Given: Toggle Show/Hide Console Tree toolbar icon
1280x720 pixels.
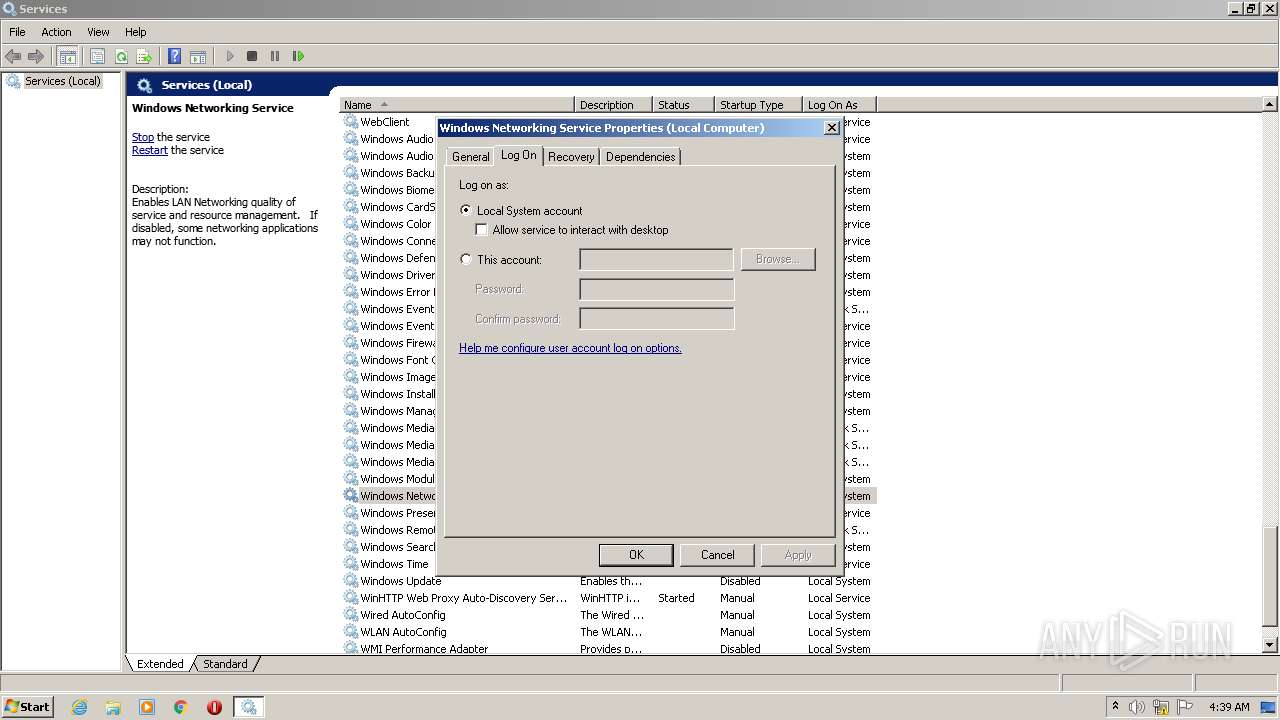Looking at the screenshot, I should pos(67,56).
